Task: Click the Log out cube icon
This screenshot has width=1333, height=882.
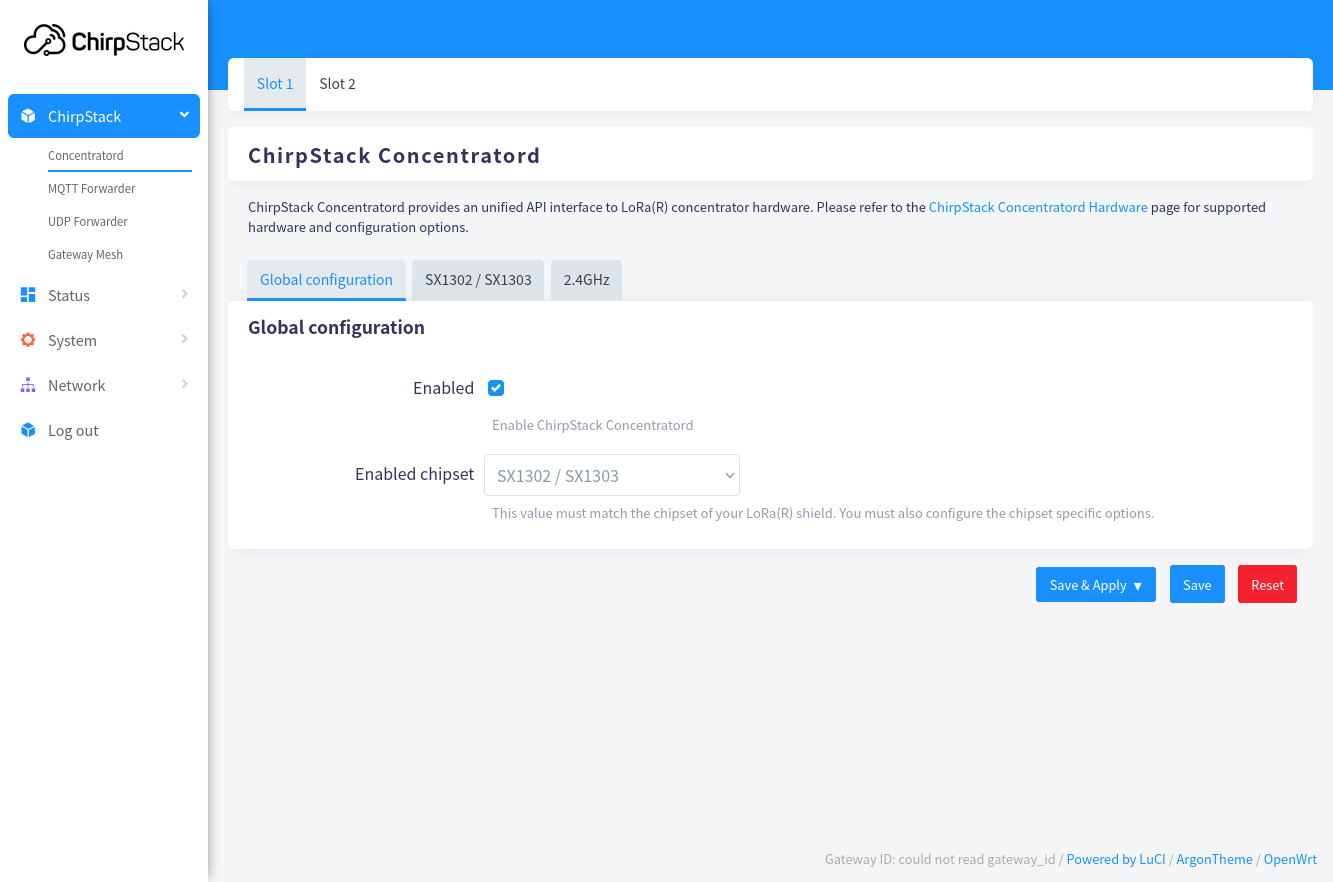Action: (28, 430)
